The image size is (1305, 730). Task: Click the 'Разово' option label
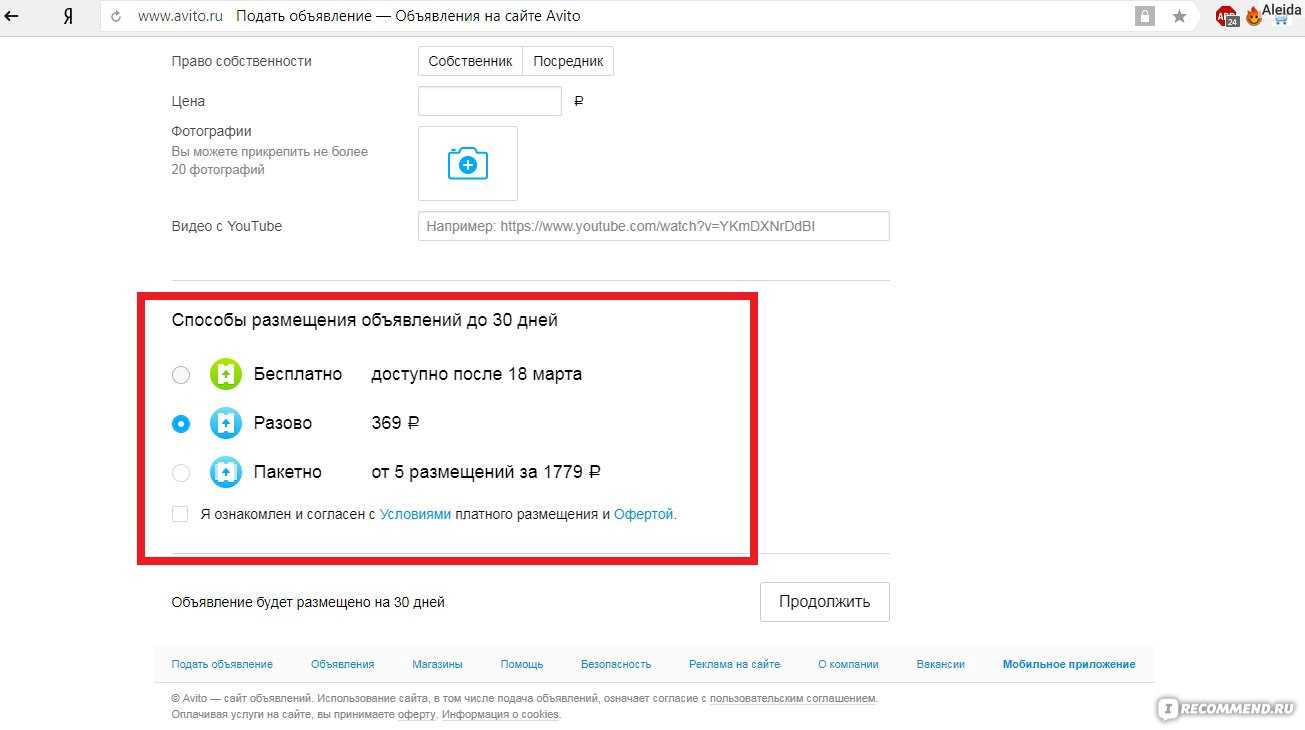(x=283, y=423)
